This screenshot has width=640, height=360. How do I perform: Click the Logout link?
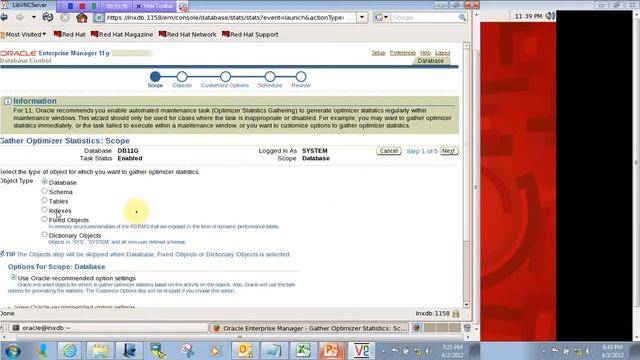[x=442, y=53]
